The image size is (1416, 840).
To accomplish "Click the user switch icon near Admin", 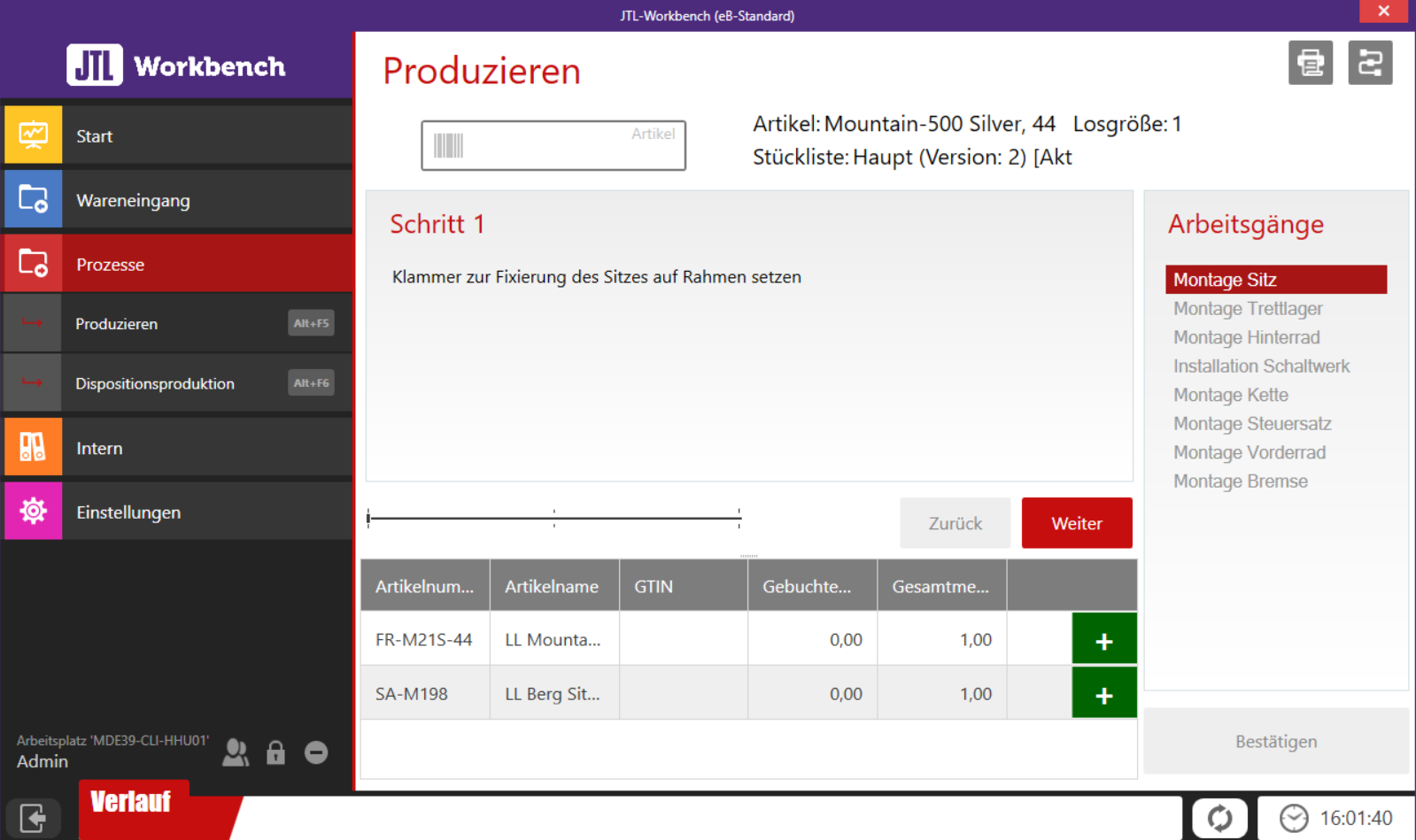I will 236,752.
